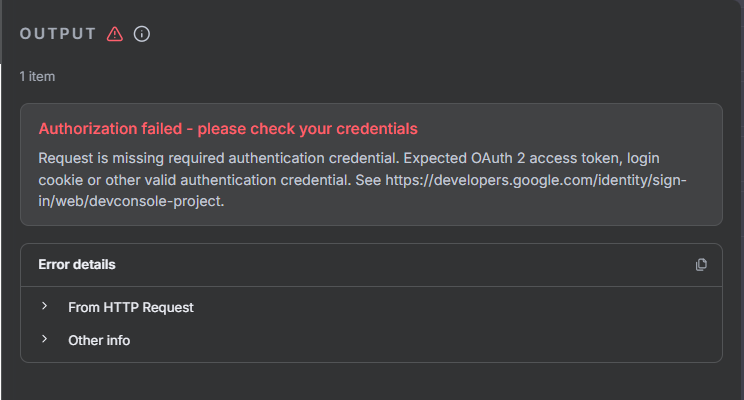744x400 pixels.
Task: Click the "login" word in error description
Action: coord(623,159)
